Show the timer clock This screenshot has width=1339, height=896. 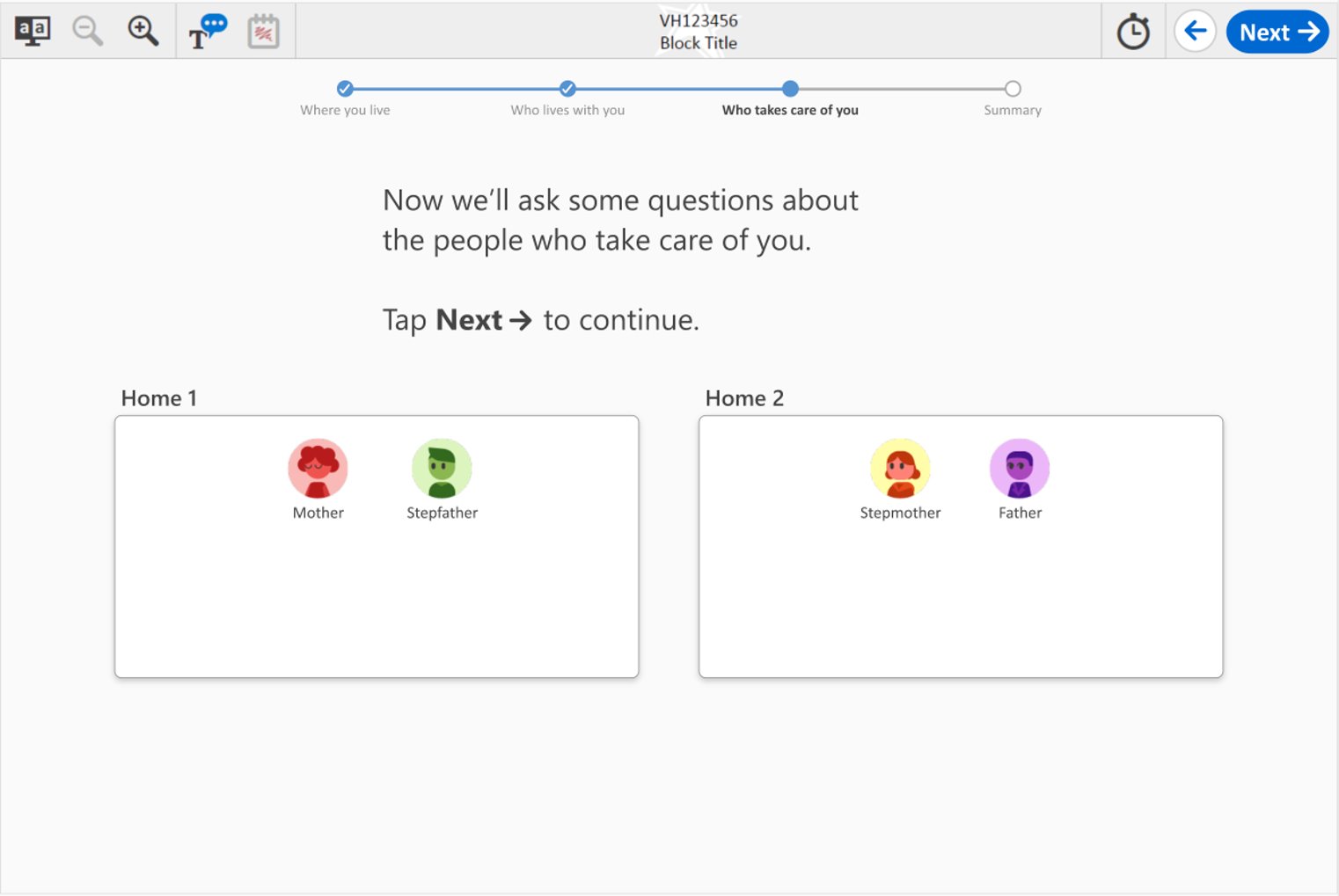tap(1133, 33)
